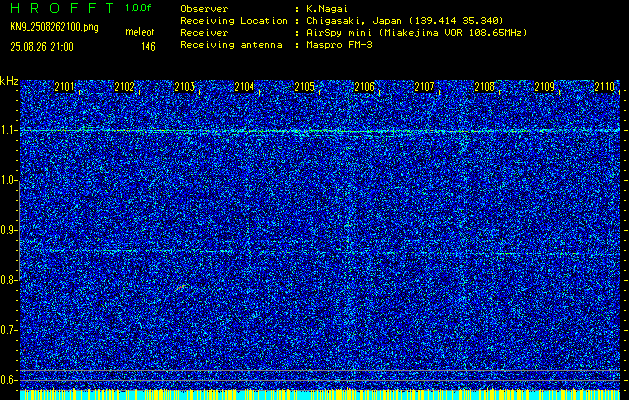Image resolution: width=629 pixels, height=400 pixels.
Task: Select the filename KN9_2508262100.png
Action: tap(54, 27)
